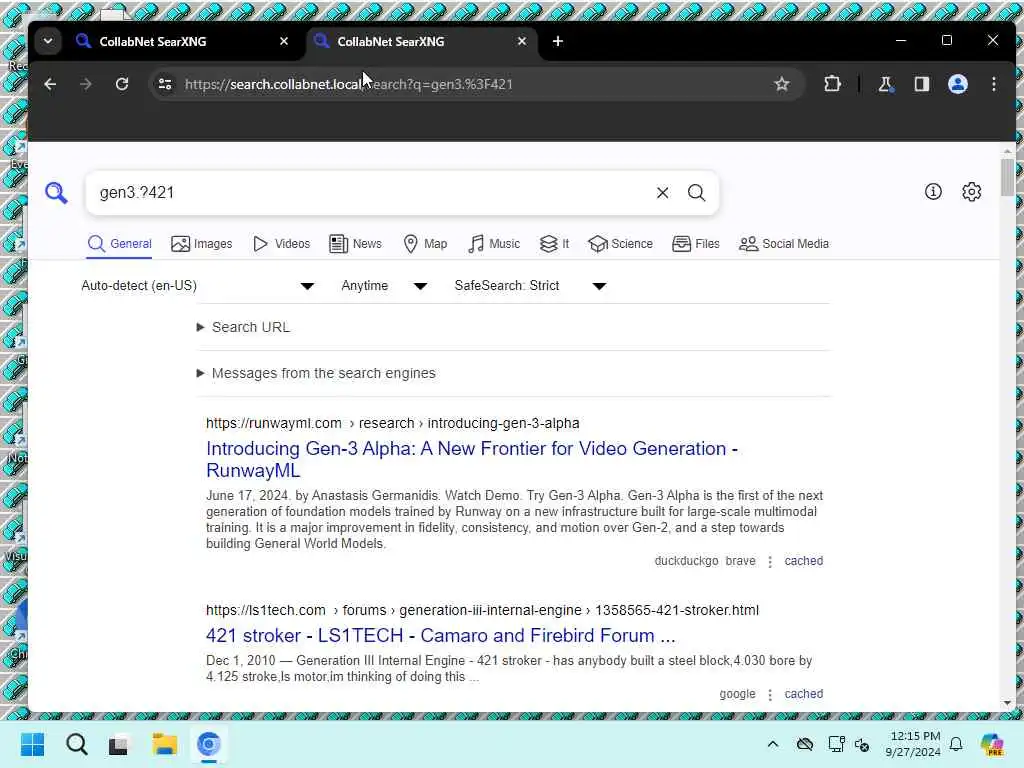
Task: Open the 421 stroker LS1TECH result
Action: pos(440,635)
